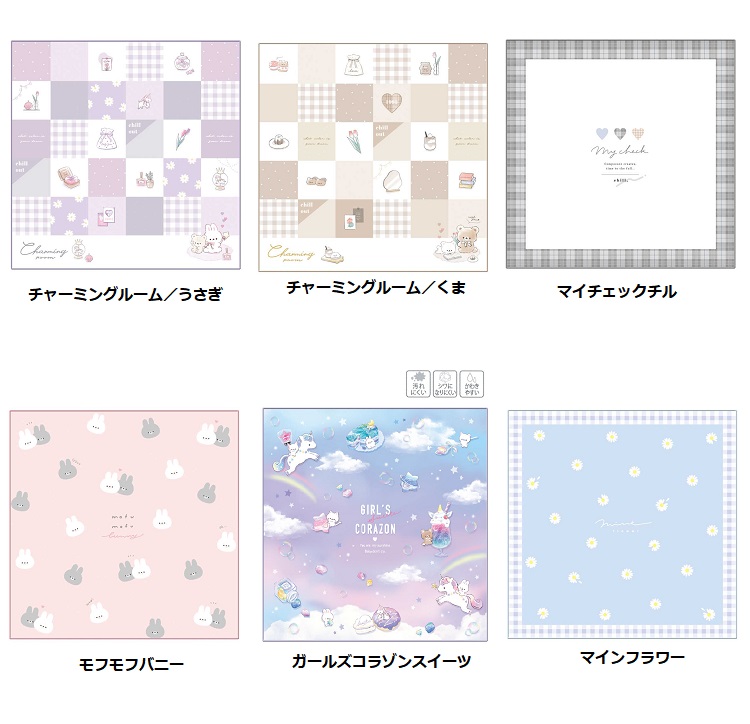Click the チャーミングルーム/うさぎ label
Viewport: 750px width, 724px height.
pyautogui.click(x=126, y=294)
